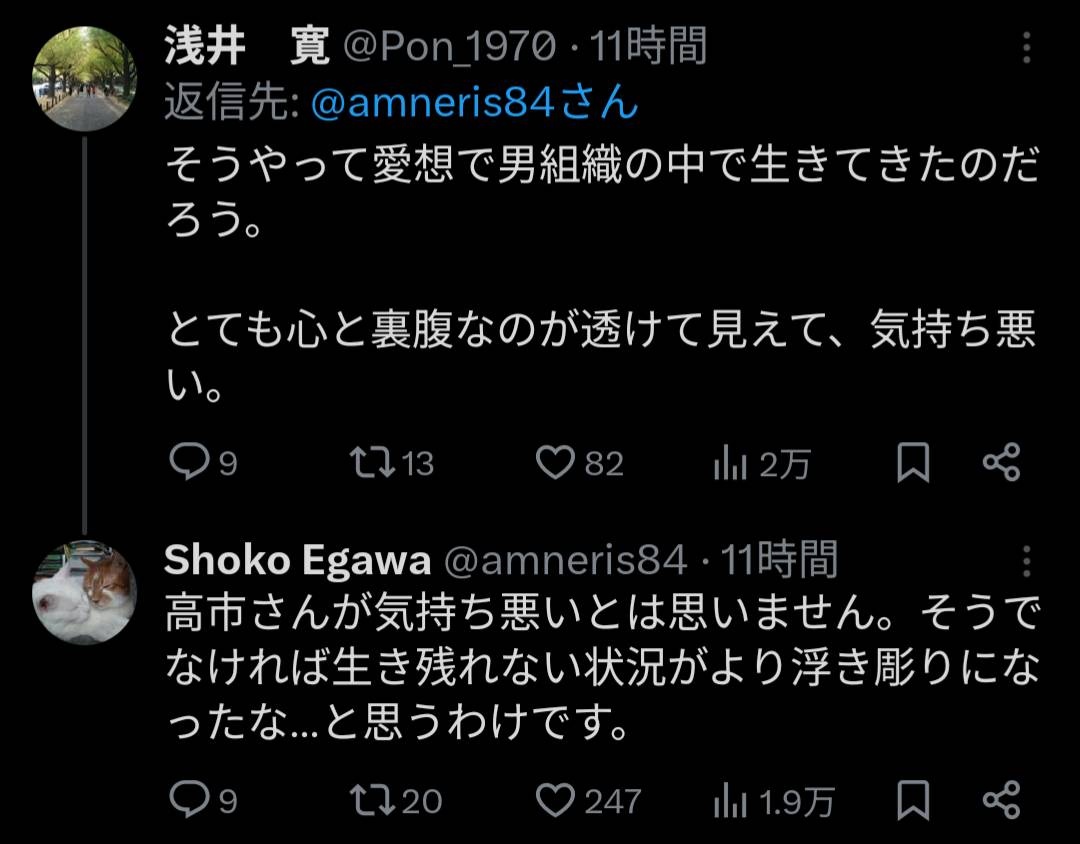Screen dimensions: 1080x844
Task: Retweet the post by @Pon_1970
Action: point(372,463)
